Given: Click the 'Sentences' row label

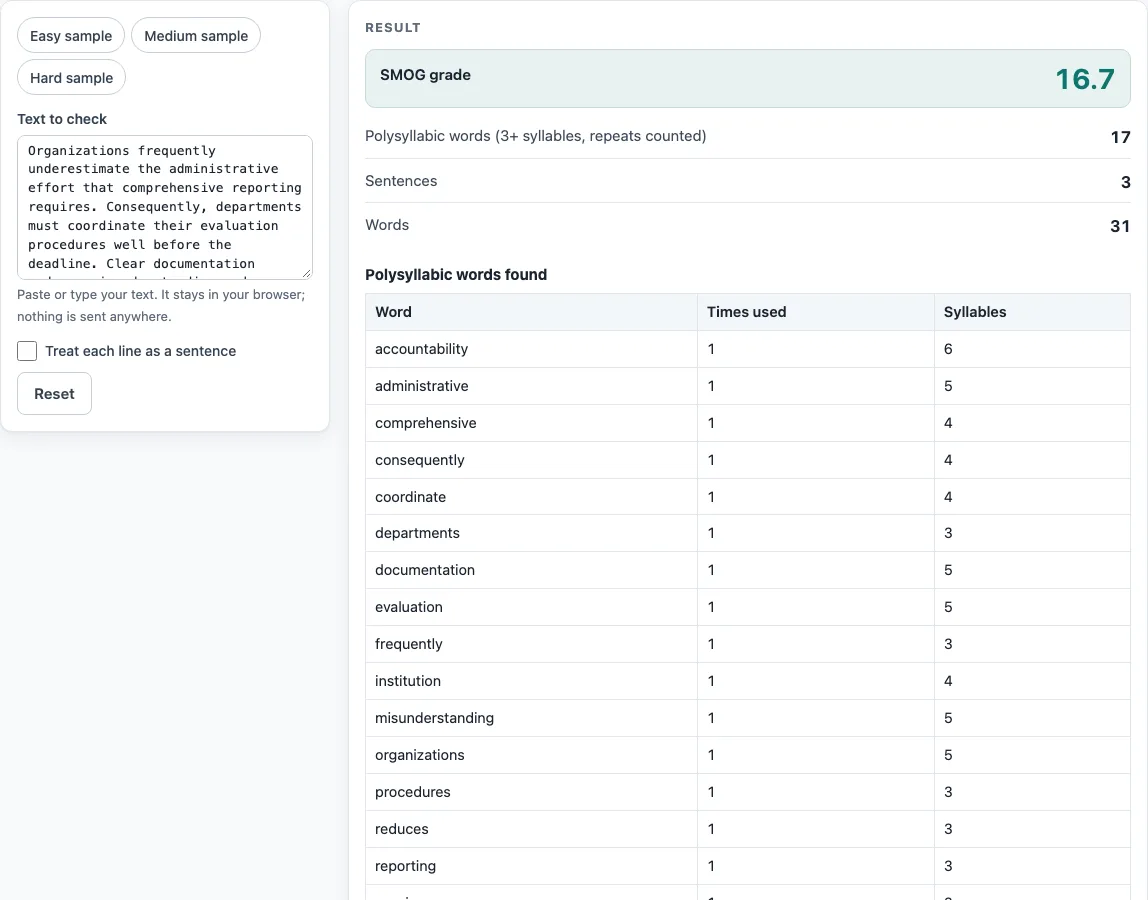Looking at the screenshot, I should click(x=401, y=181).
